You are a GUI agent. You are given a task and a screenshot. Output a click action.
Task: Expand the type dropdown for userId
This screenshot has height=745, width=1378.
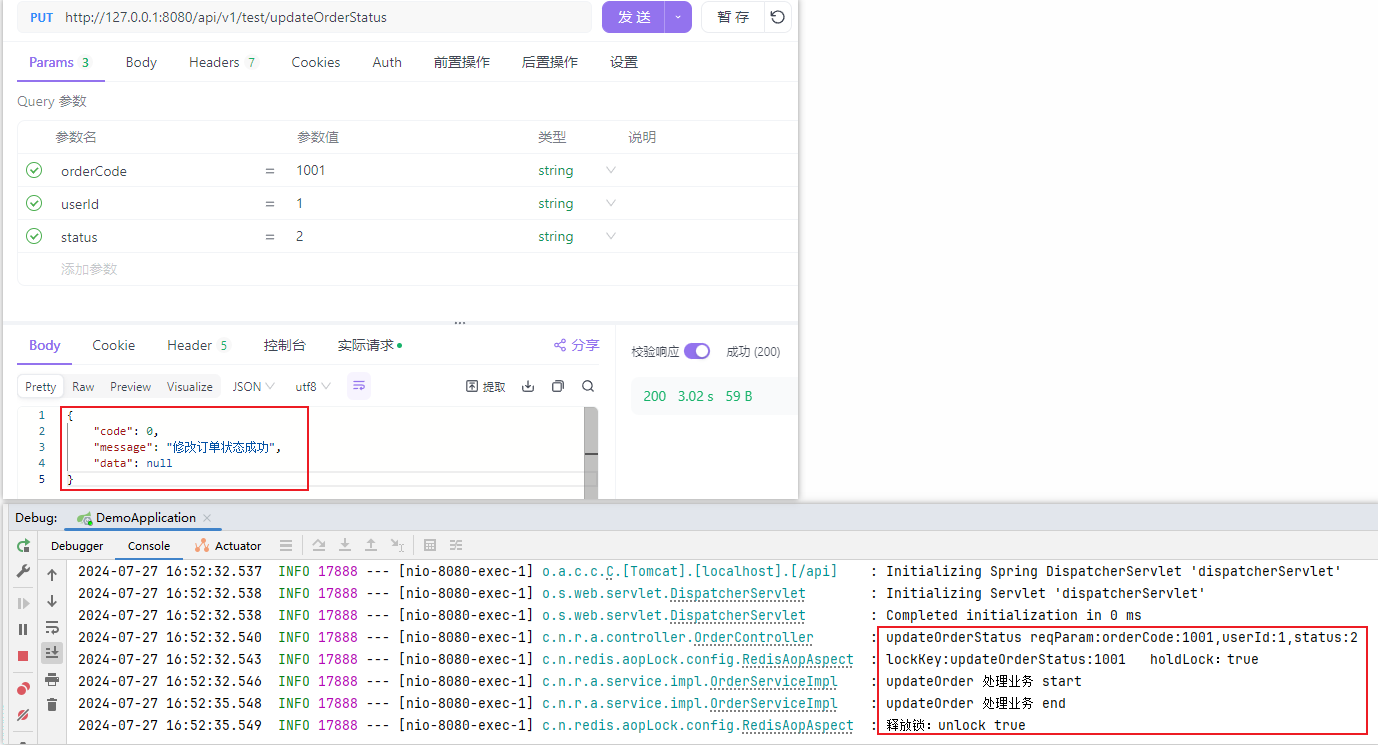click(611, 203)
